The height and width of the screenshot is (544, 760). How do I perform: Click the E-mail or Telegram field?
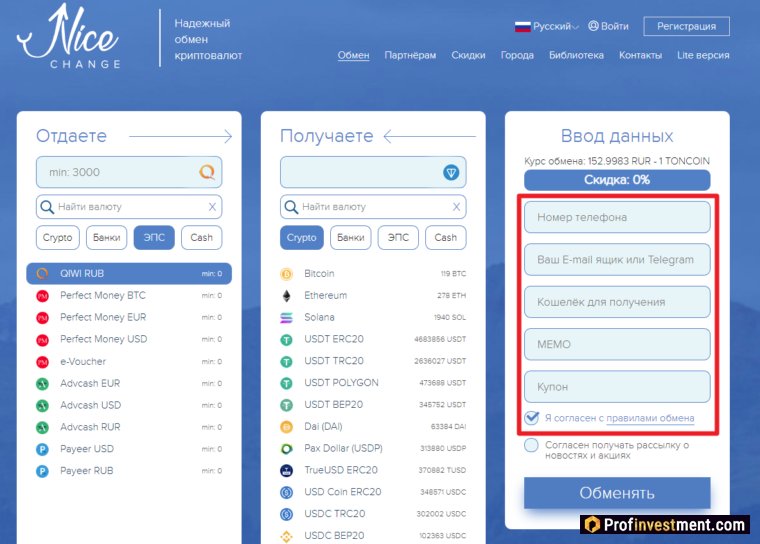[x=617, y=259]
